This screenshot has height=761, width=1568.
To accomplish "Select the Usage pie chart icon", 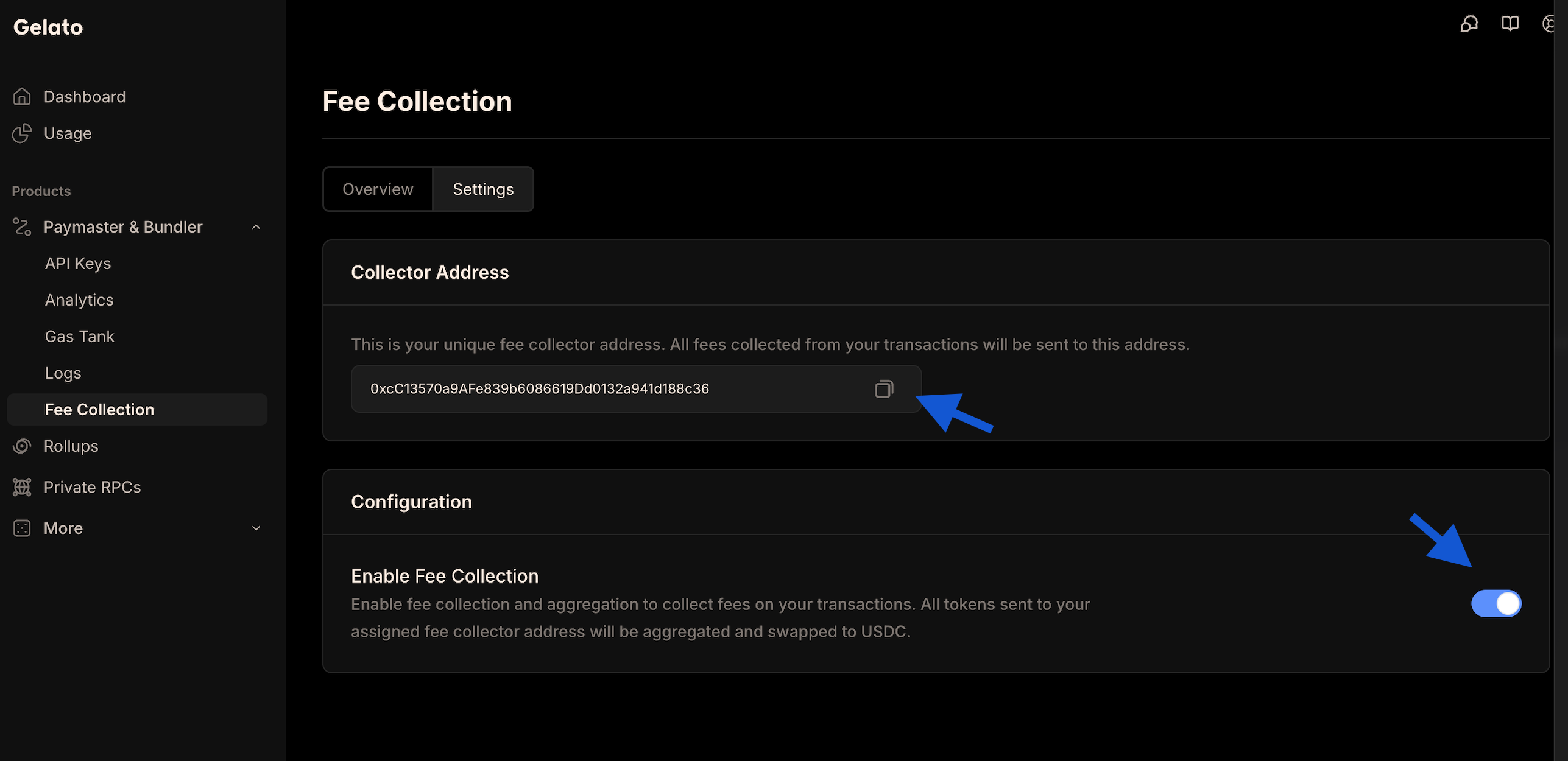I will pos(23,133).
